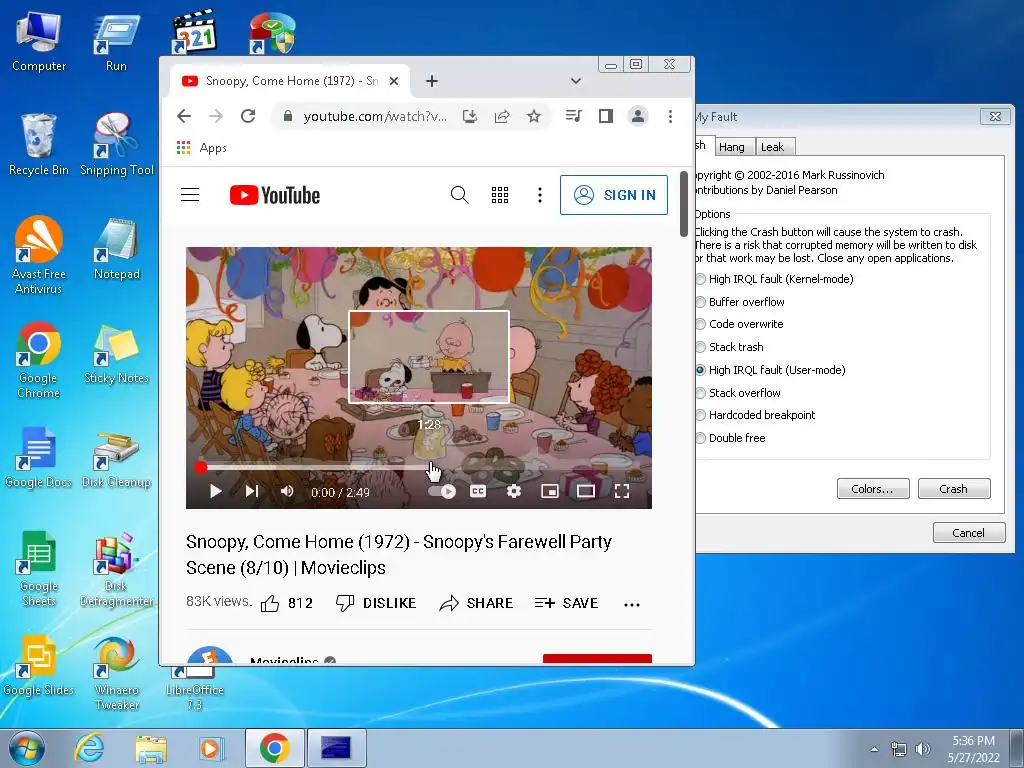Click the Chrome page scrollbar

coord(684,204)
